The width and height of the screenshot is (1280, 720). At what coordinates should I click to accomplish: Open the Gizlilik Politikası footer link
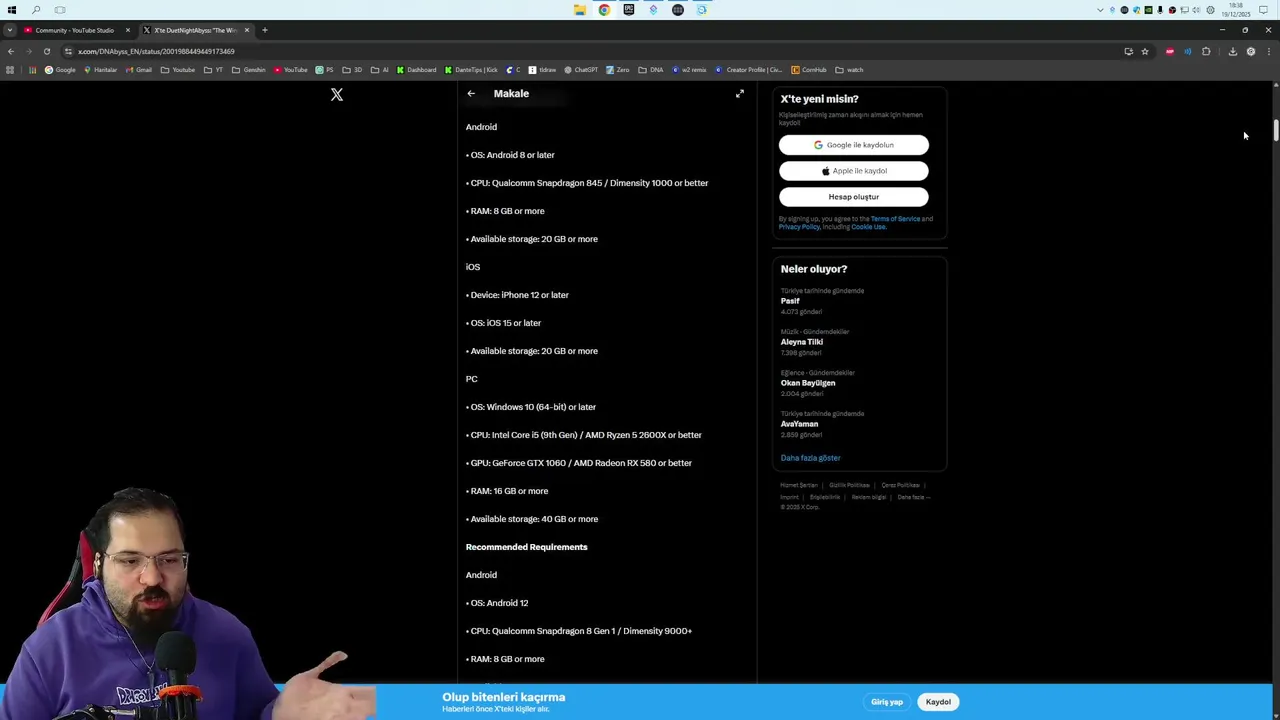coord(849,485)
